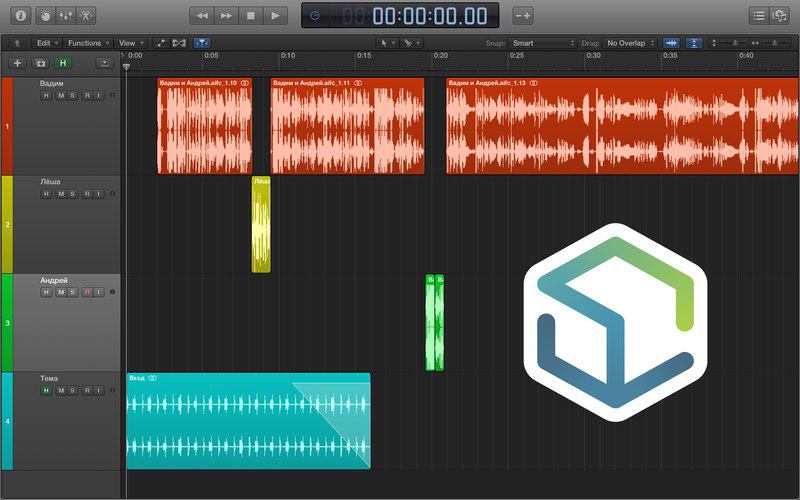Toggle the waveform zoom button
The height and width of the screenshot is (500, 800).
671,43
